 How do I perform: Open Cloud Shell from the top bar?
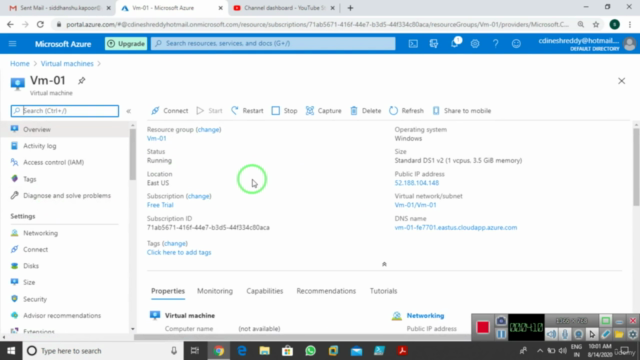(413, 44)
